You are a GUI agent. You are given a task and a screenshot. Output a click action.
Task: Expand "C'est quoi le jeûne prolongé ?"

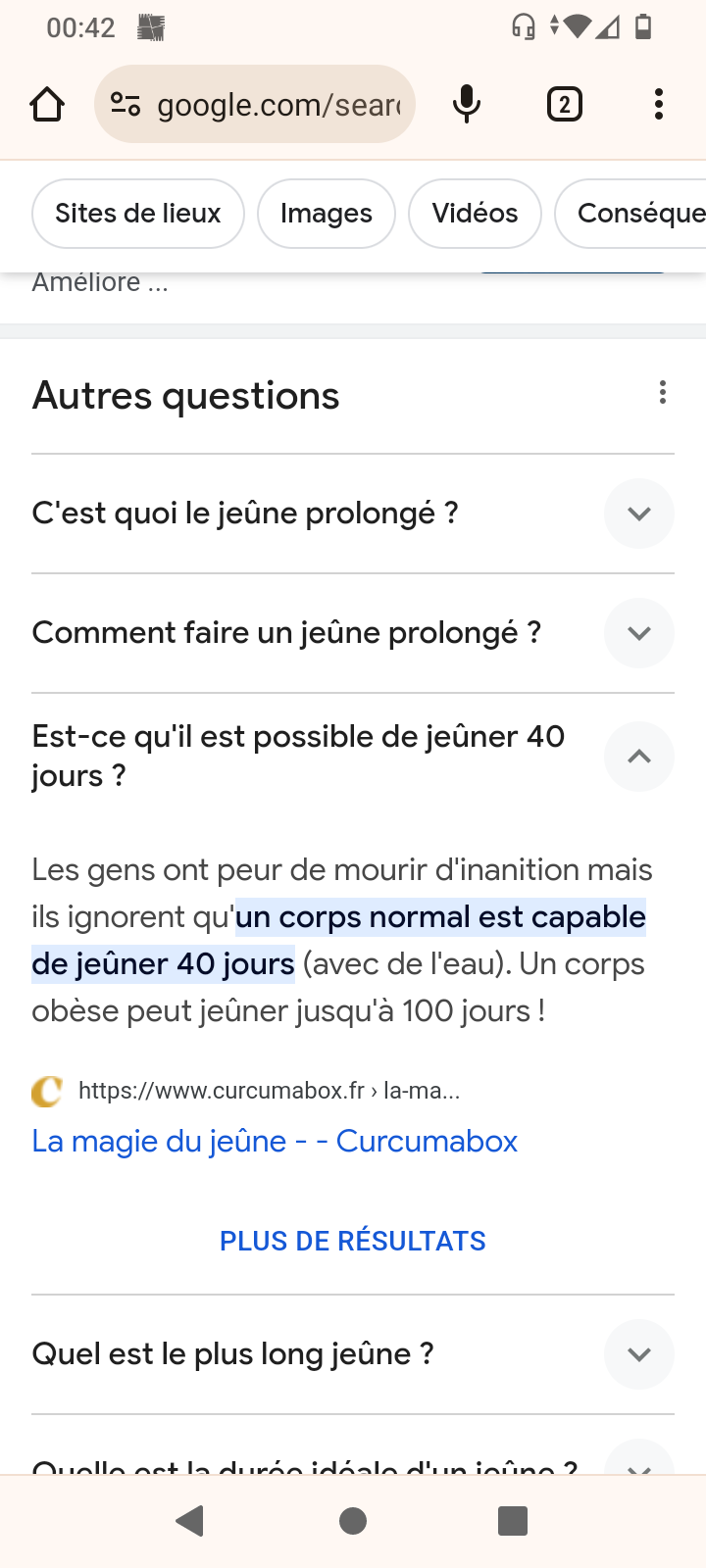point(353,514)
